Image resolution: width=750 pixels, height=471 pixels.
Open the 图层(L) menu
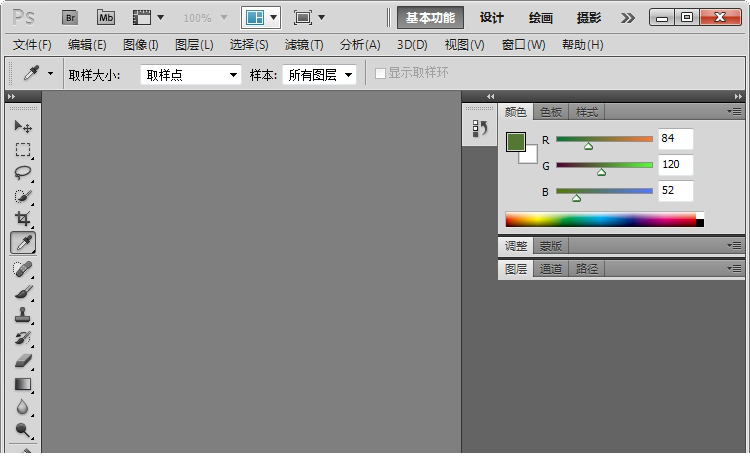click(x=194, y=45)
